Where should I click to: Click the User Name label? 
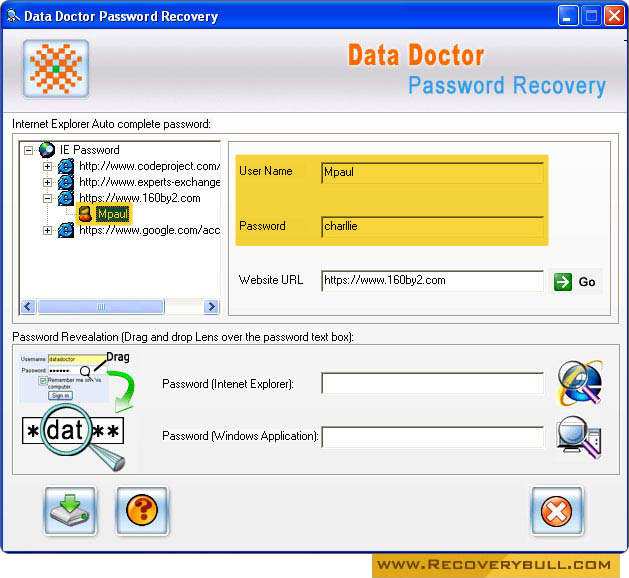point(266,171)
